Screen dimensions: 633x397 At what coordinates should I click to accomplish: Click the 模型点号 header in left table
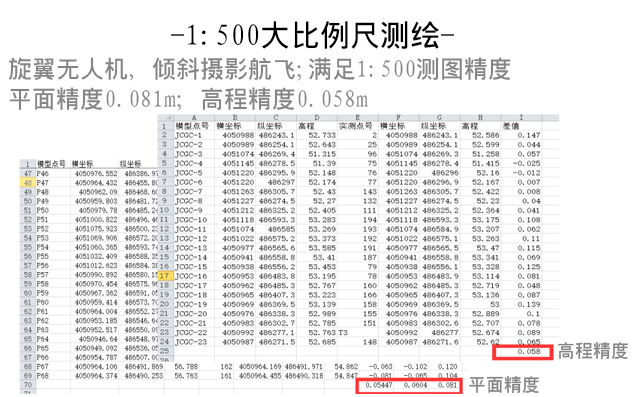point(53,164)
